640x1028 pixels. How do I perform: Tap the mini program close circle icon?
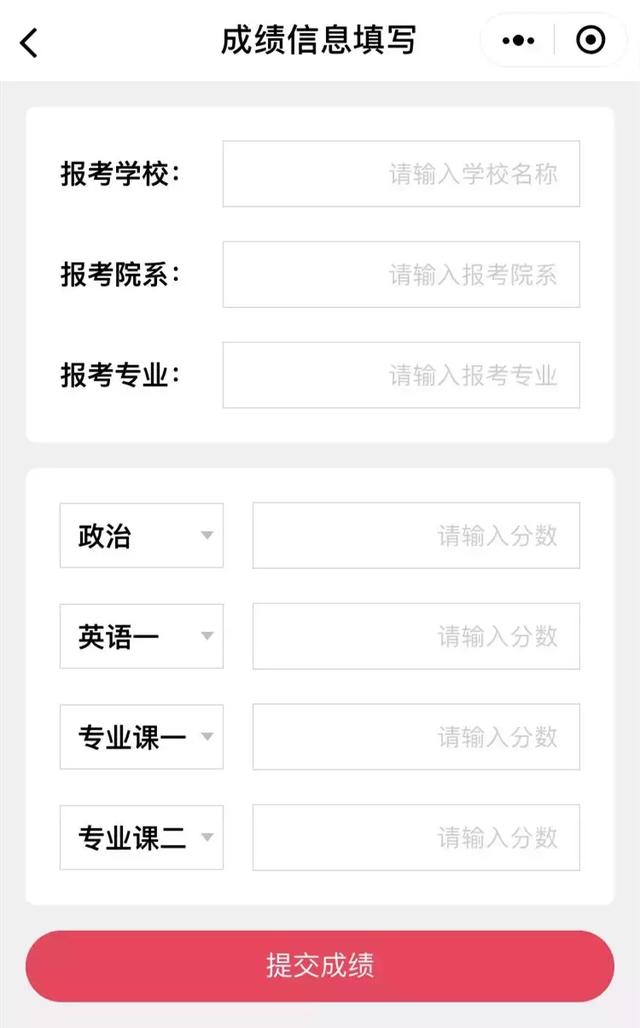[590, 41]
